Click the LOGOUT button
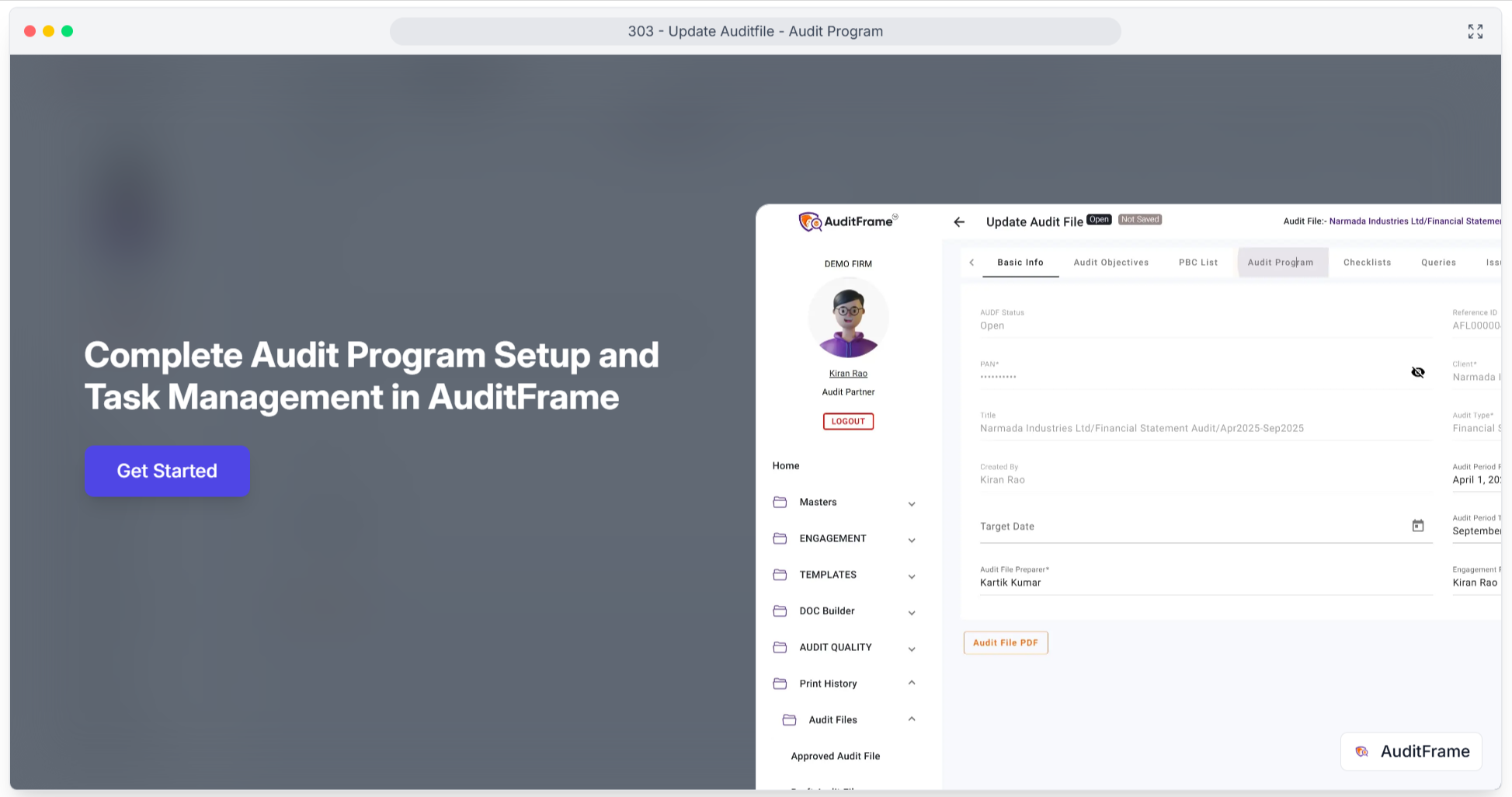This screenshot has height=797, width=1512. click(848, 421)
